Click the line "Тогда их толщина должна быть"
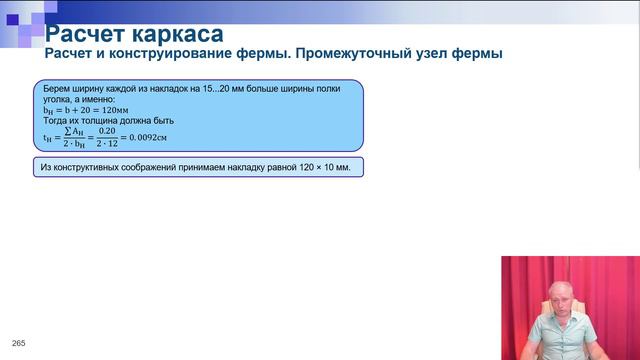 [109, 121]
